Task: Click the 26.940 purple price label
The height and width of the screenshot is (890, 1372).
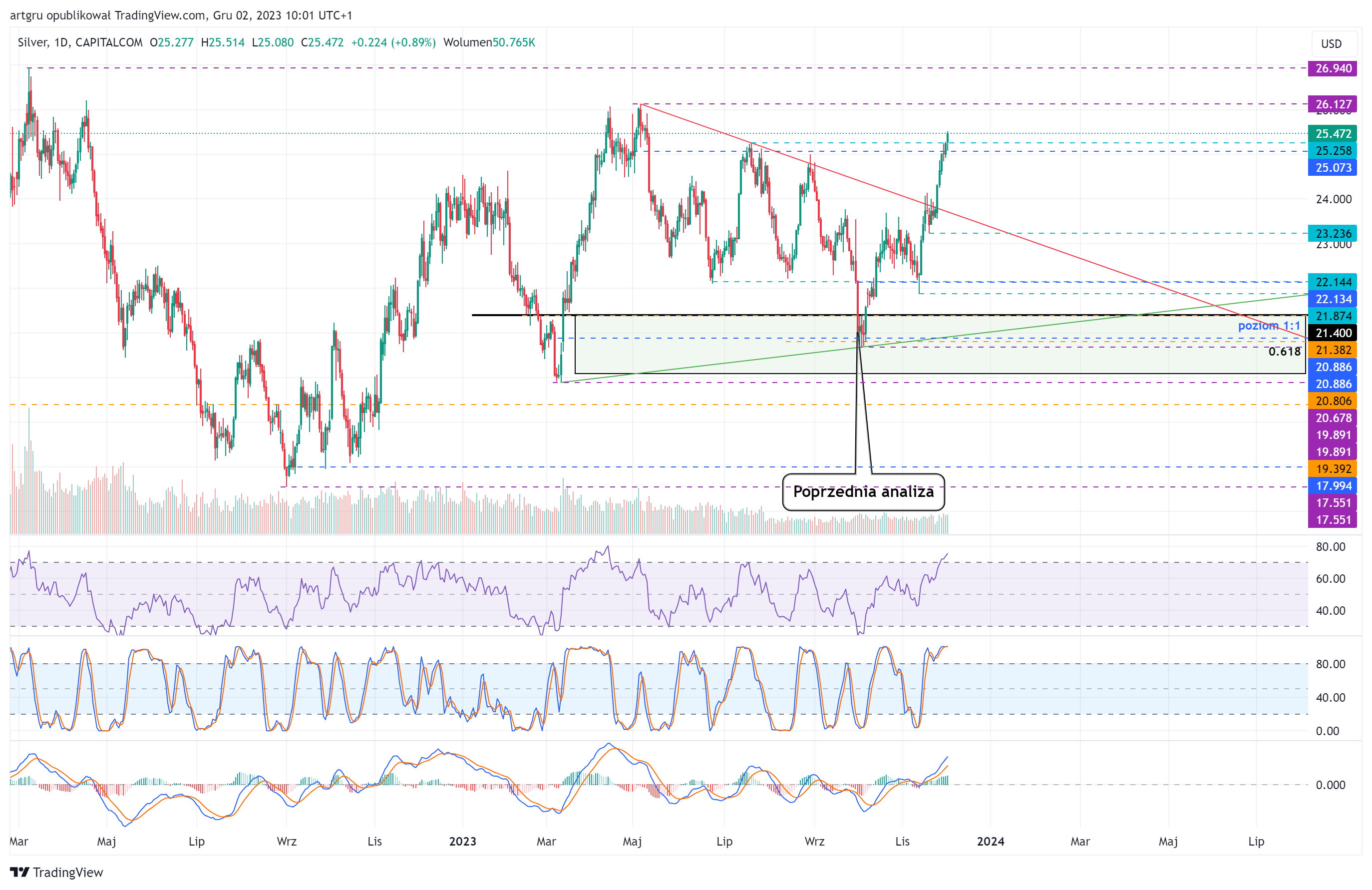Action: point(1333,68)
